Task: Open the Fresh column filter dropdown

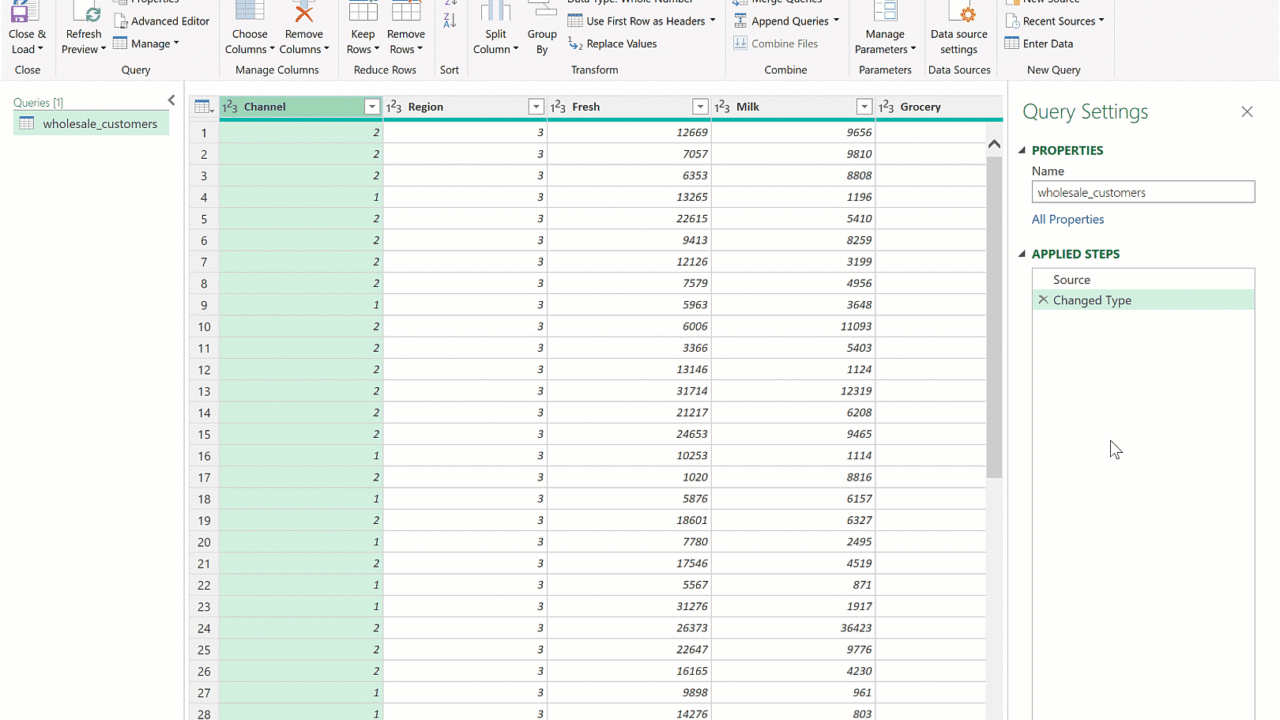Action: (x=700, y=107)
